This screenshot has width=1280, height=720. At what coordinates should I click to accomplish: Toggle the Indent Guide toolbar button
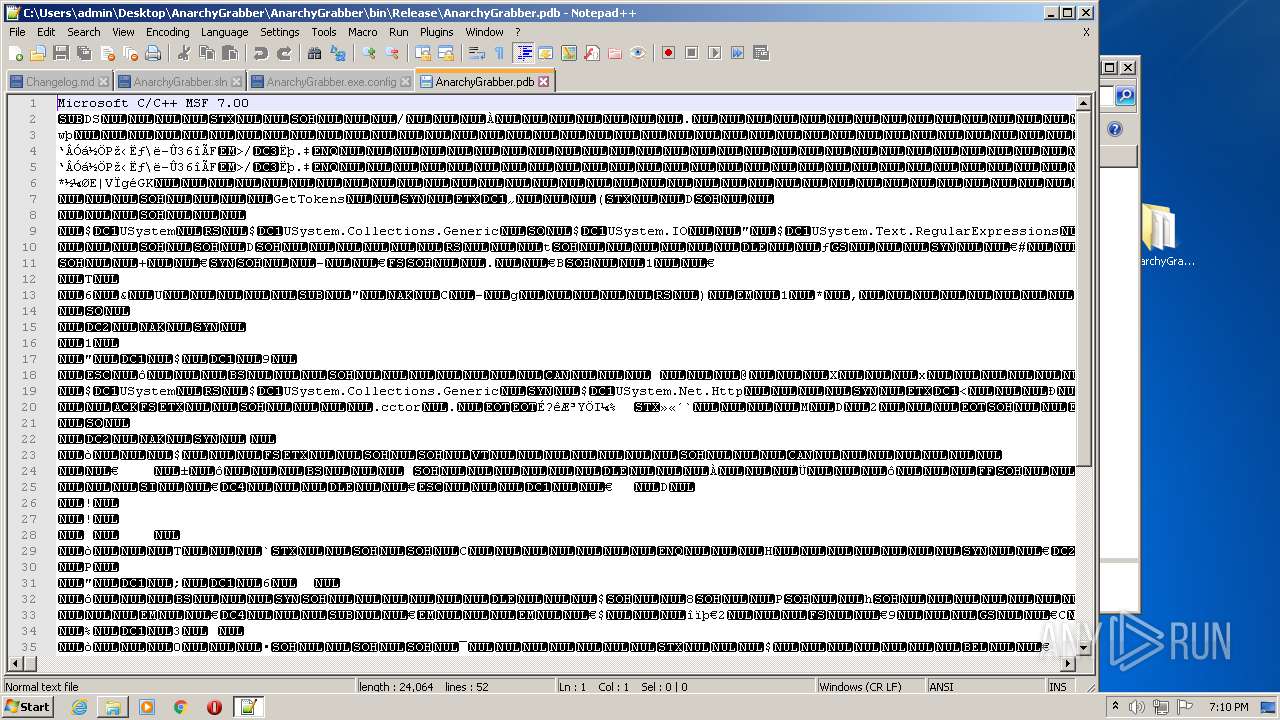[x=523, y=53]
